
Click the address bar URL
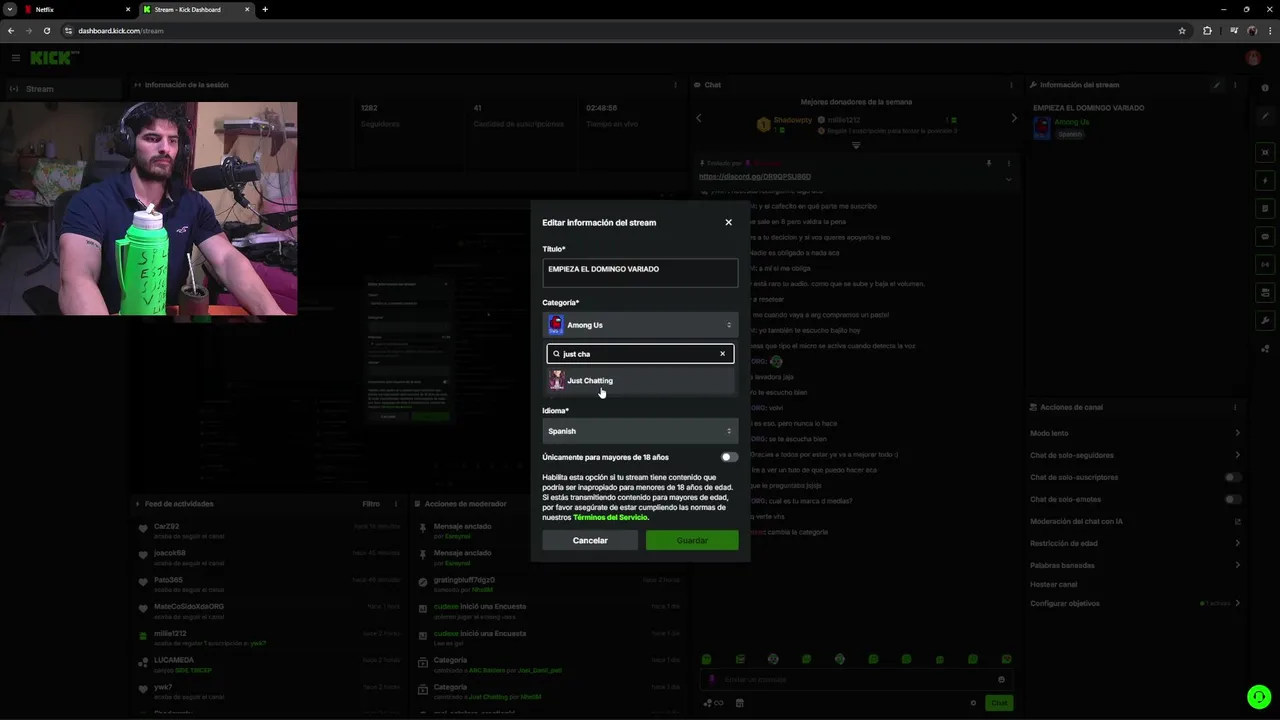pos(121,31)
